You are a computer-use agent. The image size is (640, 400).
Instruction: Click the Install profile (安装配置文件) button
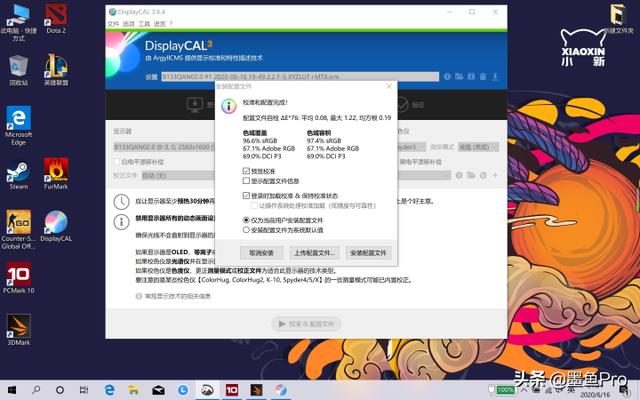(368, 253)
